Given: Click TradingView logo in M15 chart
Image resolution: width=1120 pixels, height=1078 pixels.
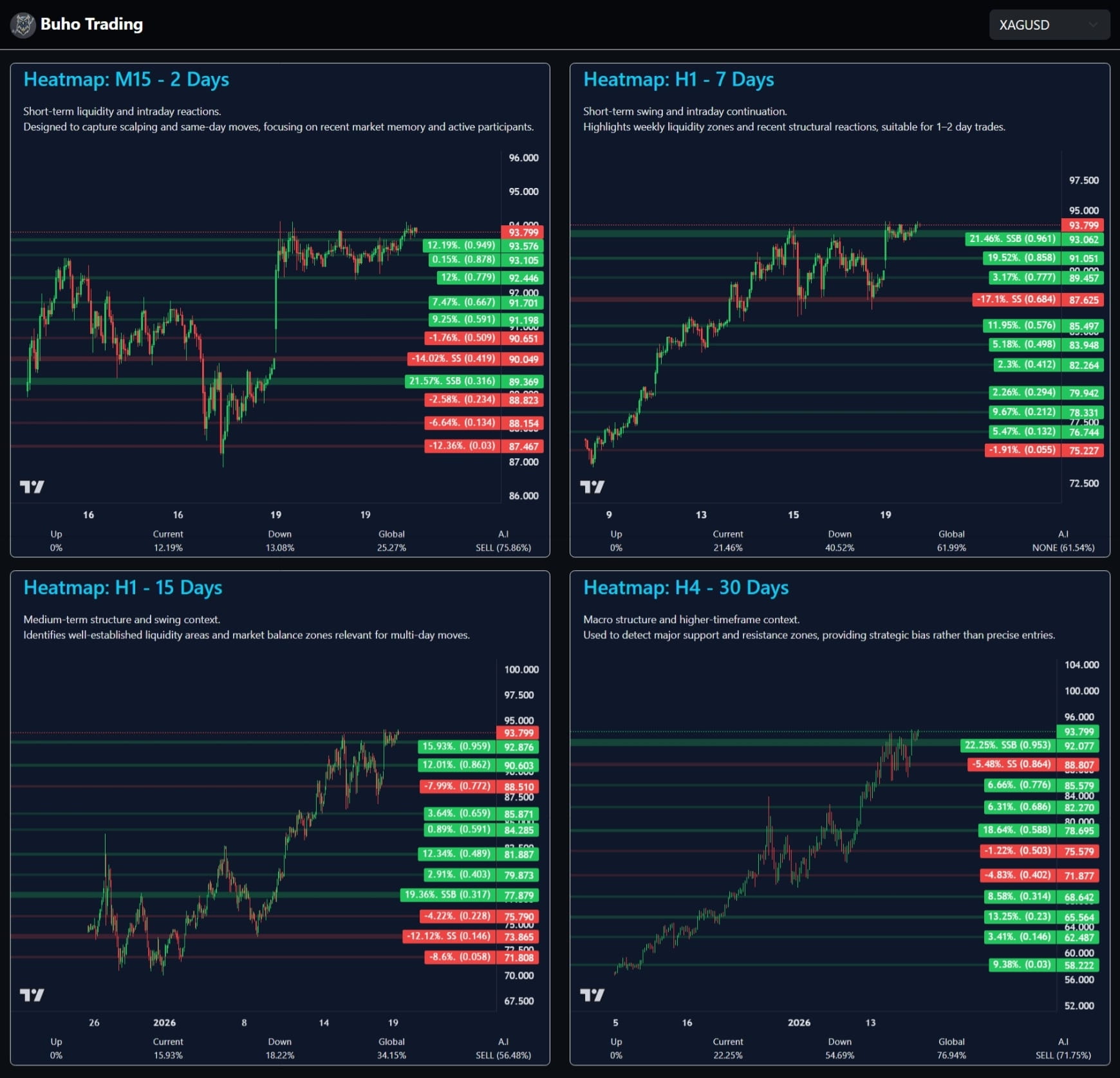Looking at the screenshot, I should (32, 487).
